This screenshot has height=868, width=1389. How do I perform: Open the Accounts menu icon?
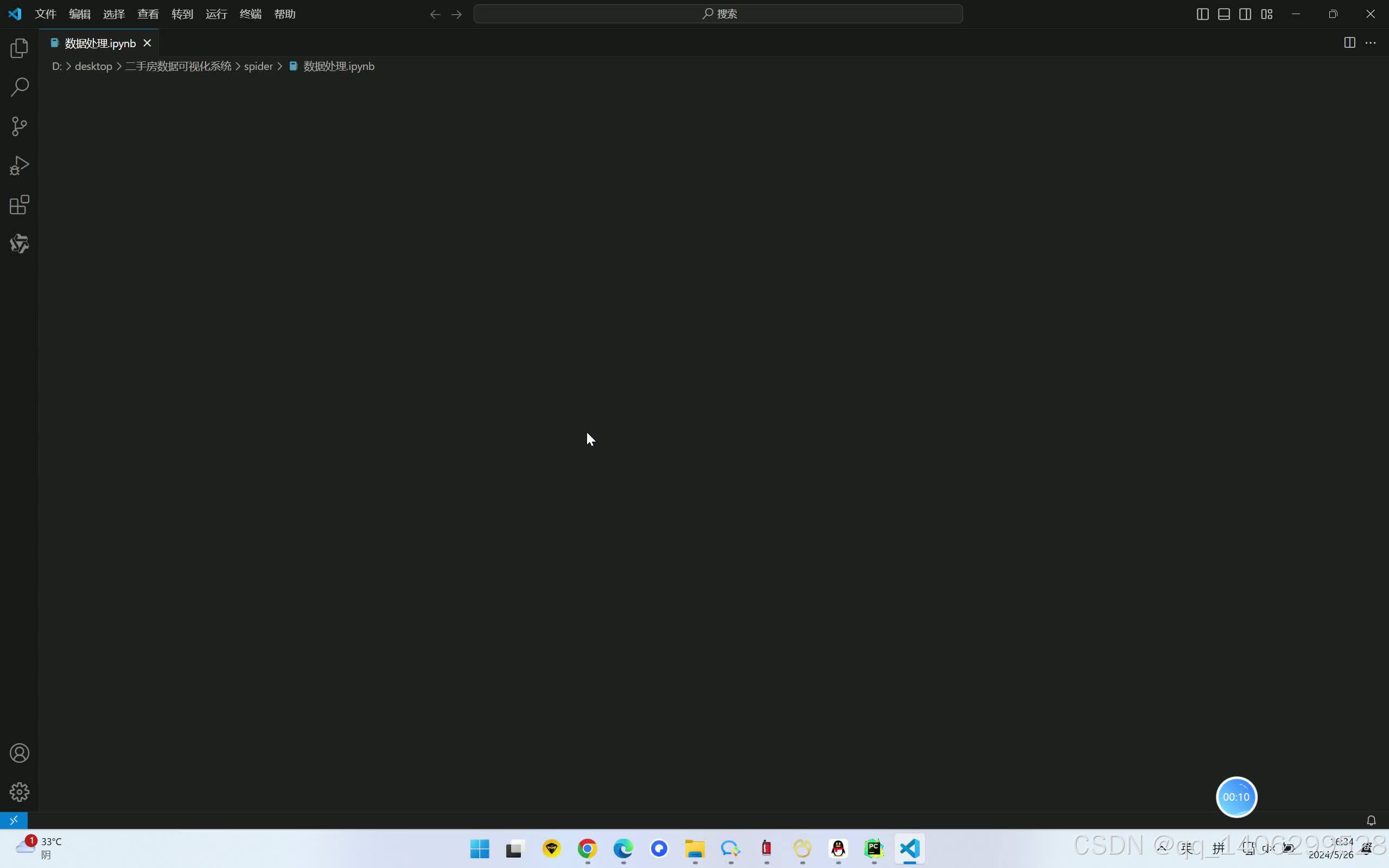tap(19, 752)
